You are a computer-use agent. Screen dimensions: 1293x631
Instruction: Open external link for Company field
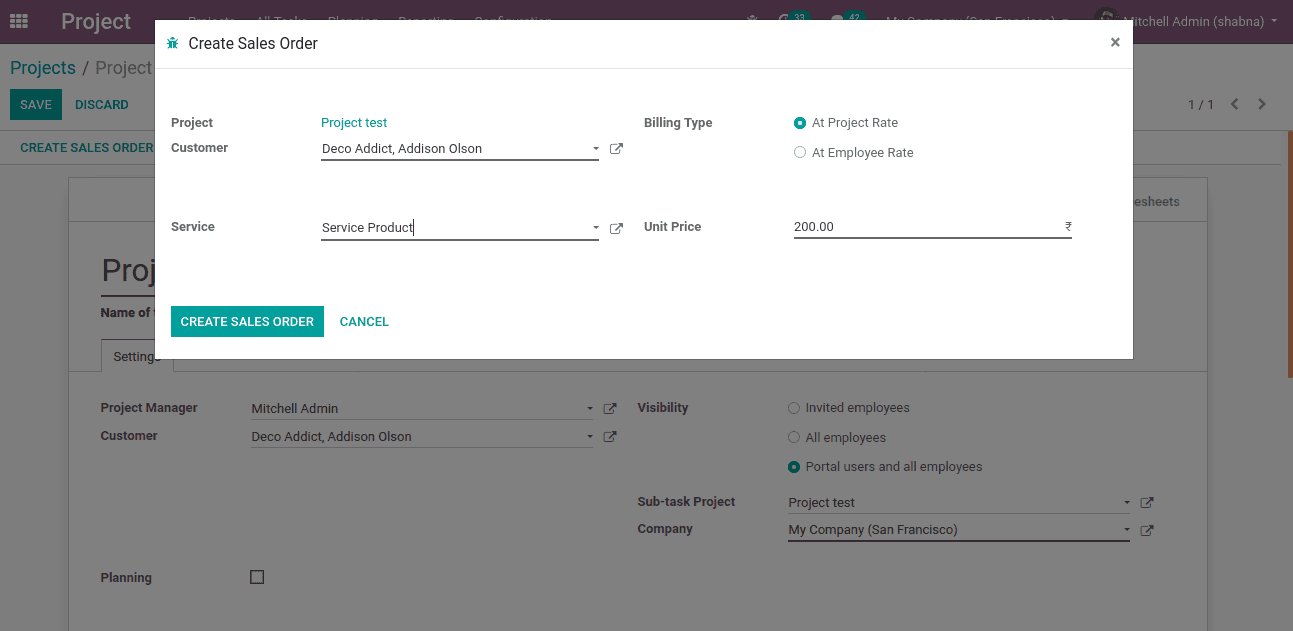coord(1147,530)
